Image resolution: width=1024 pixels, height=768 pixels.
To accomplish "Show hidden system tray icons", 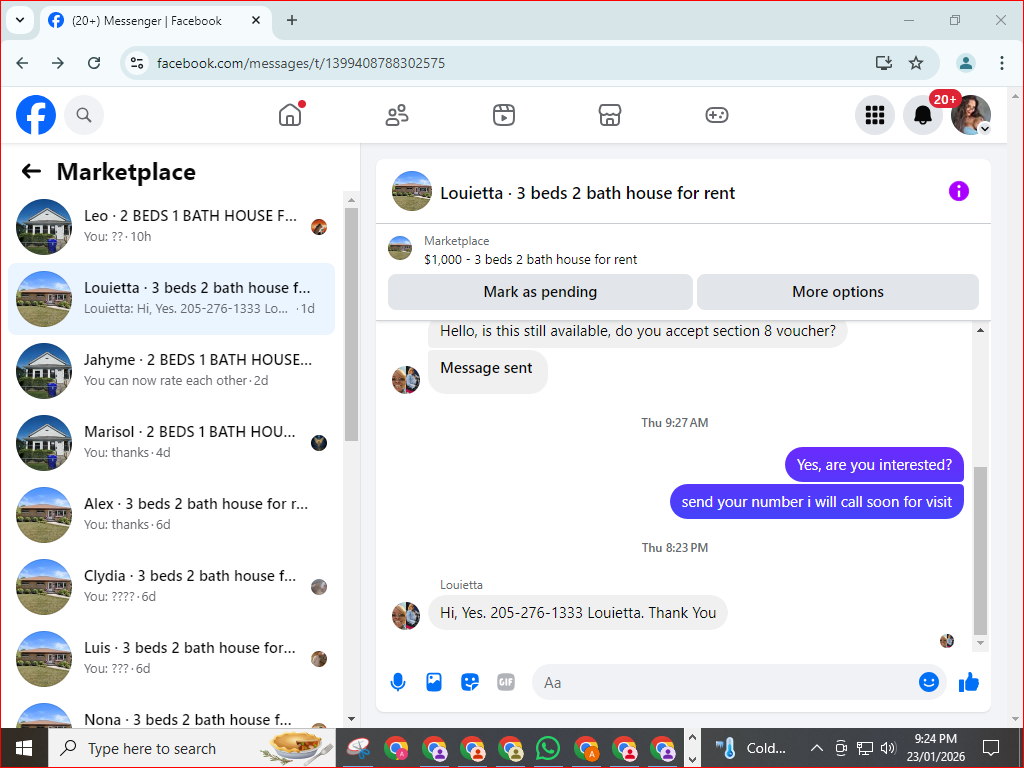I will point(816,748).
